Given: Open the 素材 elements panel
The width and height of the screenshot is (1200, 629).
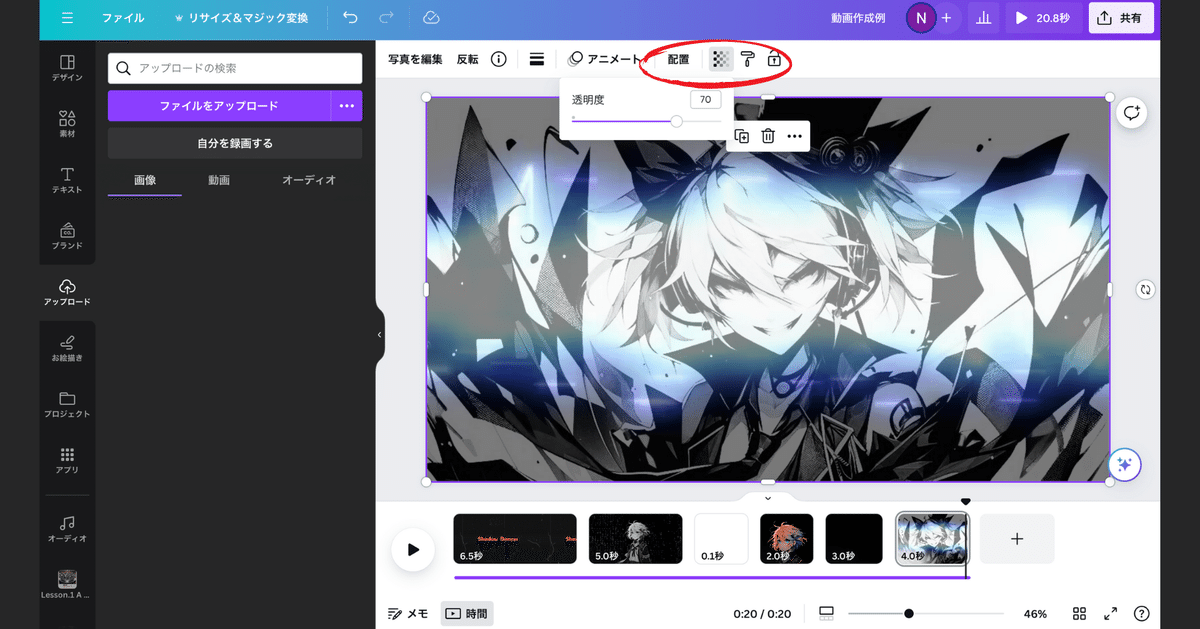Looking at the screenshot, I should 68,124.
